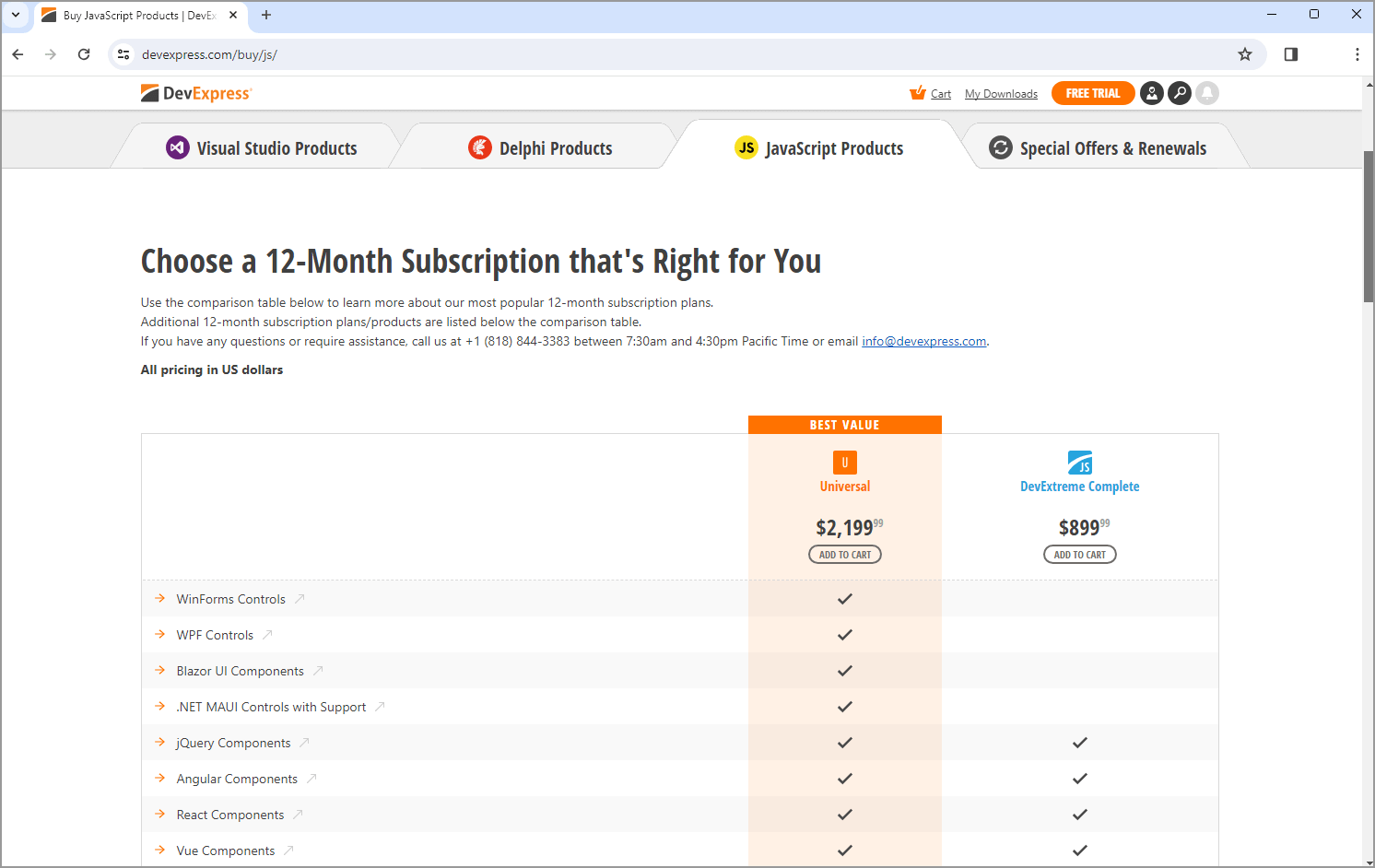Switch to the Visual Studio Products tab
The width and height of the screenshot is (1375, 868).
pyautogui.click(x=262, y=148)
